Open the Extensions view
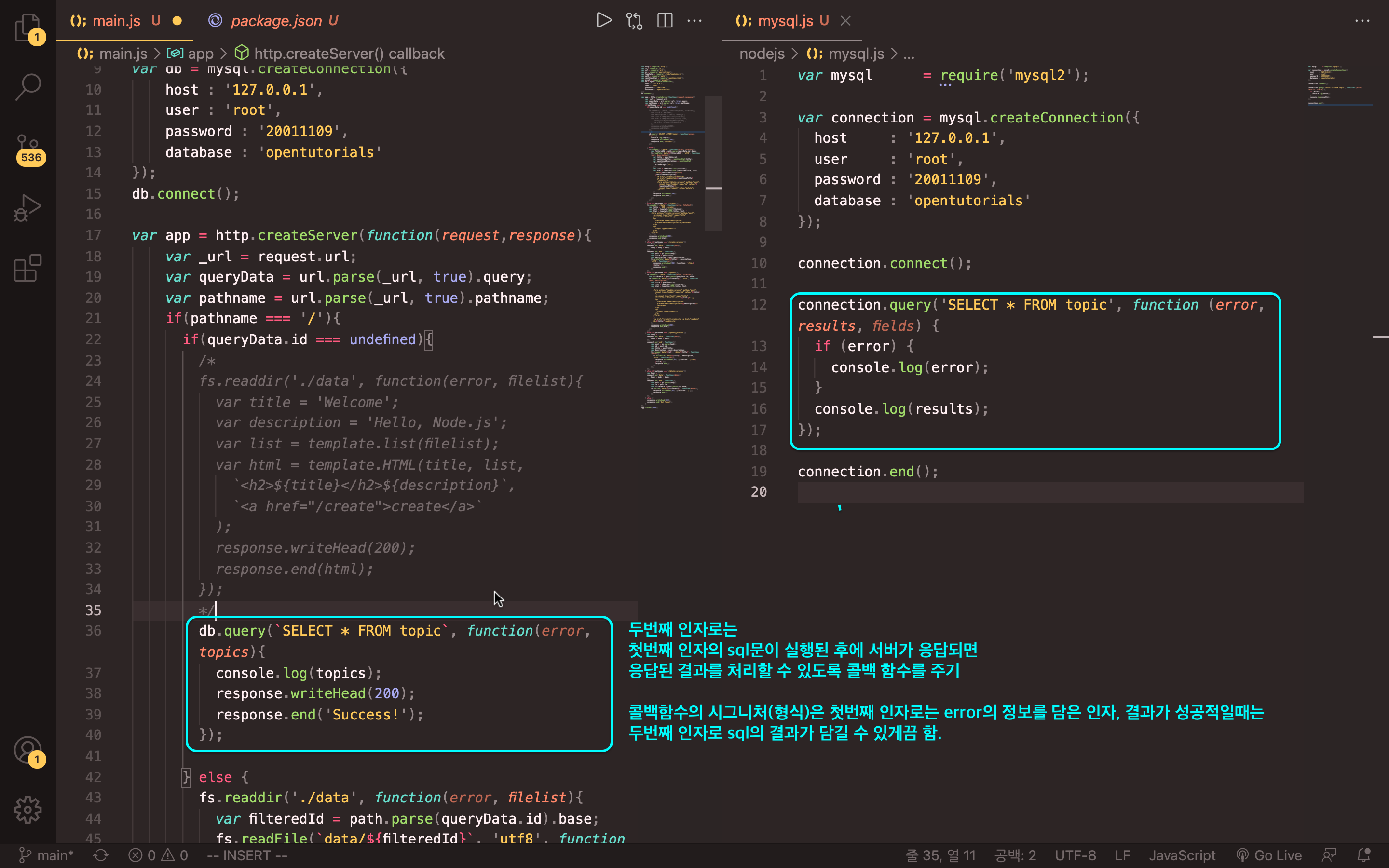The height and width of the screenshot is (868, 1389). click(x=27, y=268)
